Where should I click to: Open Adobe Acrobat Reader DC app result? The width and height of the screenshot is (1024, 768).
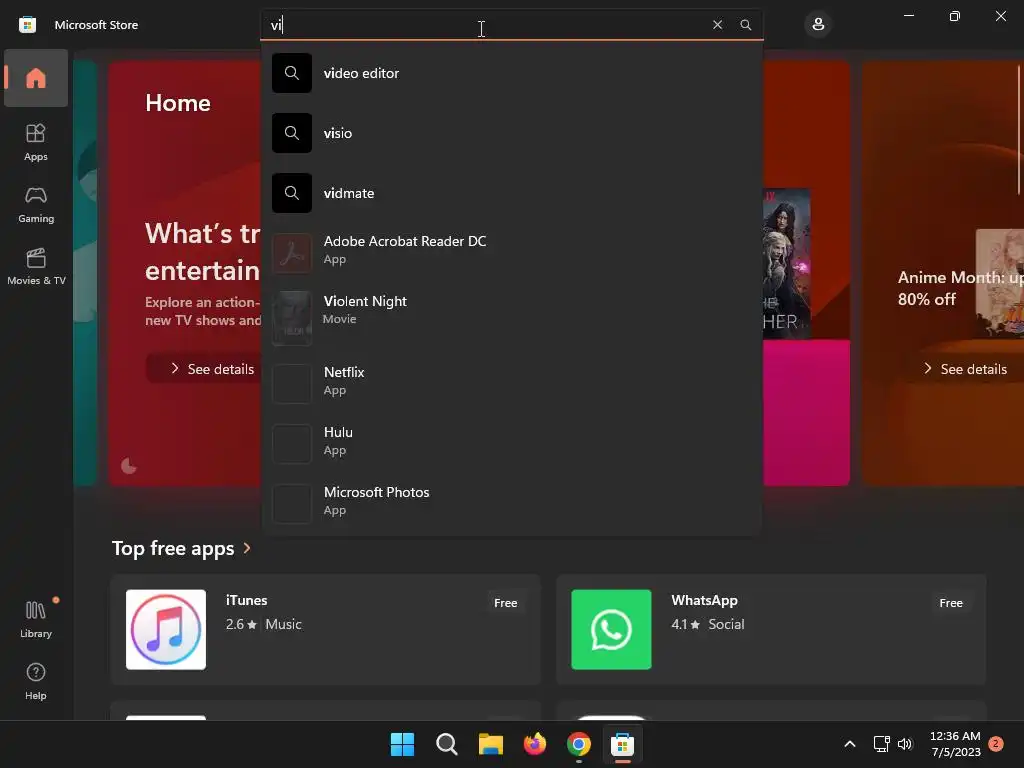coord(511,251)
